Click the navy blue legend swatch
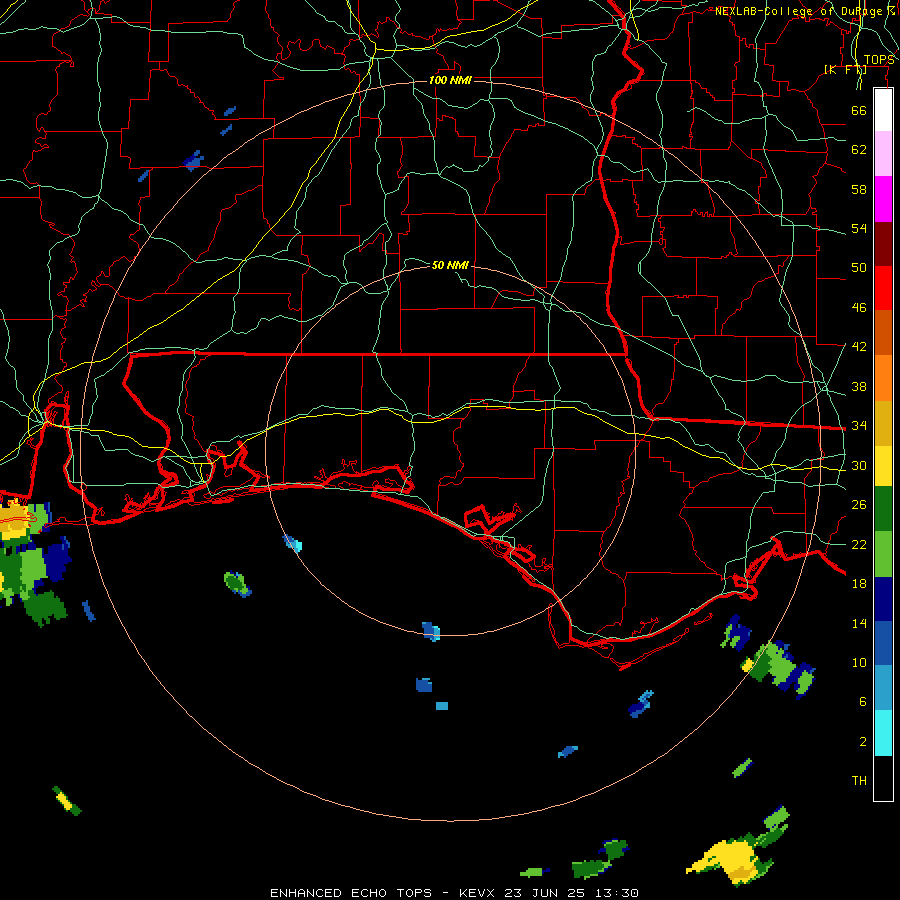Viewport: 900px width, 900px height. point(883,599)
